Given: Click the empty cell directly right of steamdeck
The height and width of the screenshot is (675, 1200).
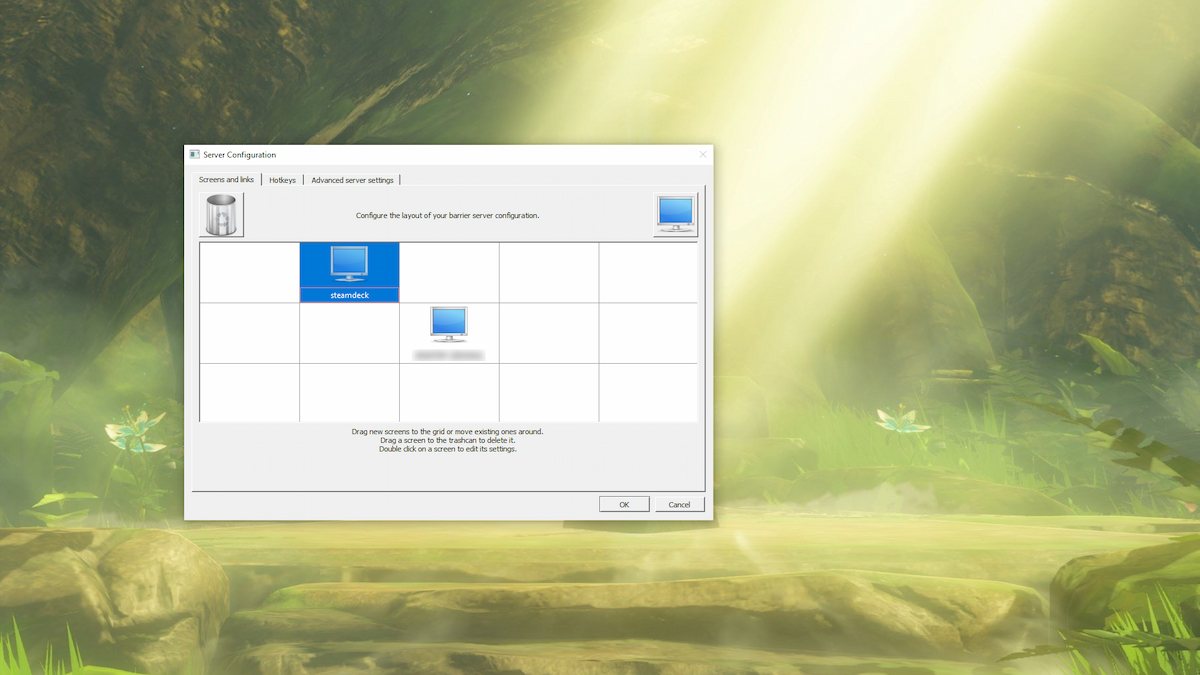Looking at the screenshot, I should pyautogui.click(x=449, y=272).
